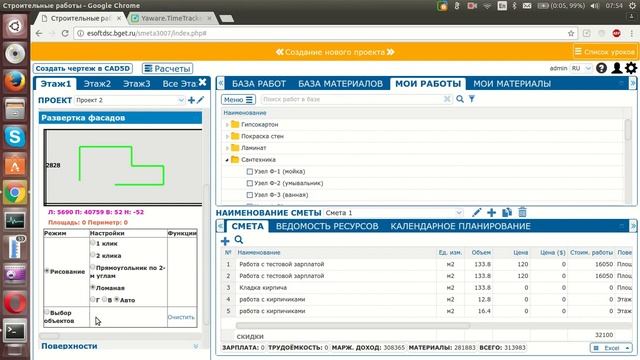Switch to 'Этаж3' tab
This screenshot has width=640, height=360.
[137, 84]
